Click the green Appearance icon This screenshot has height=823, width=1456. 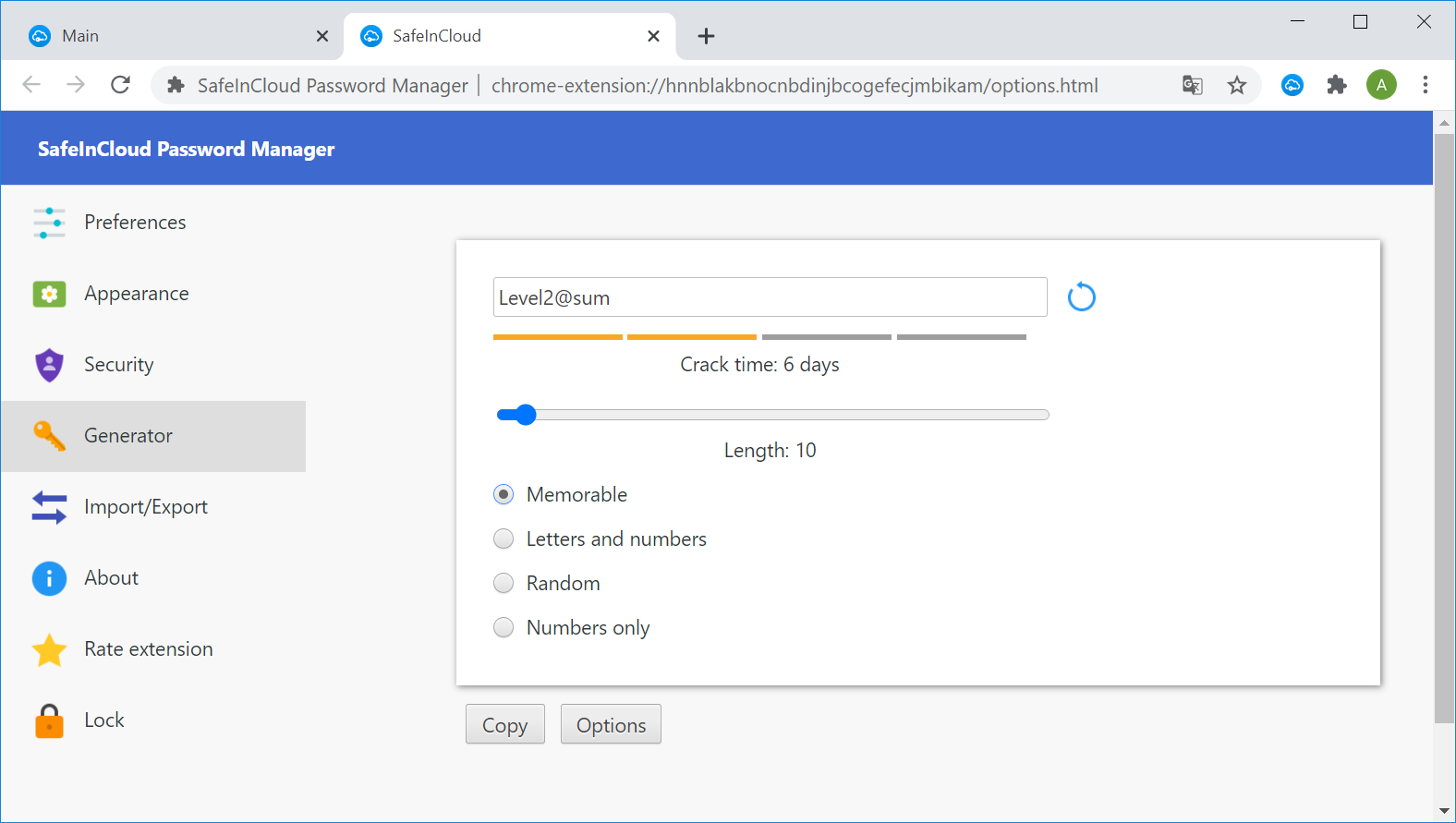pos(49,294)
